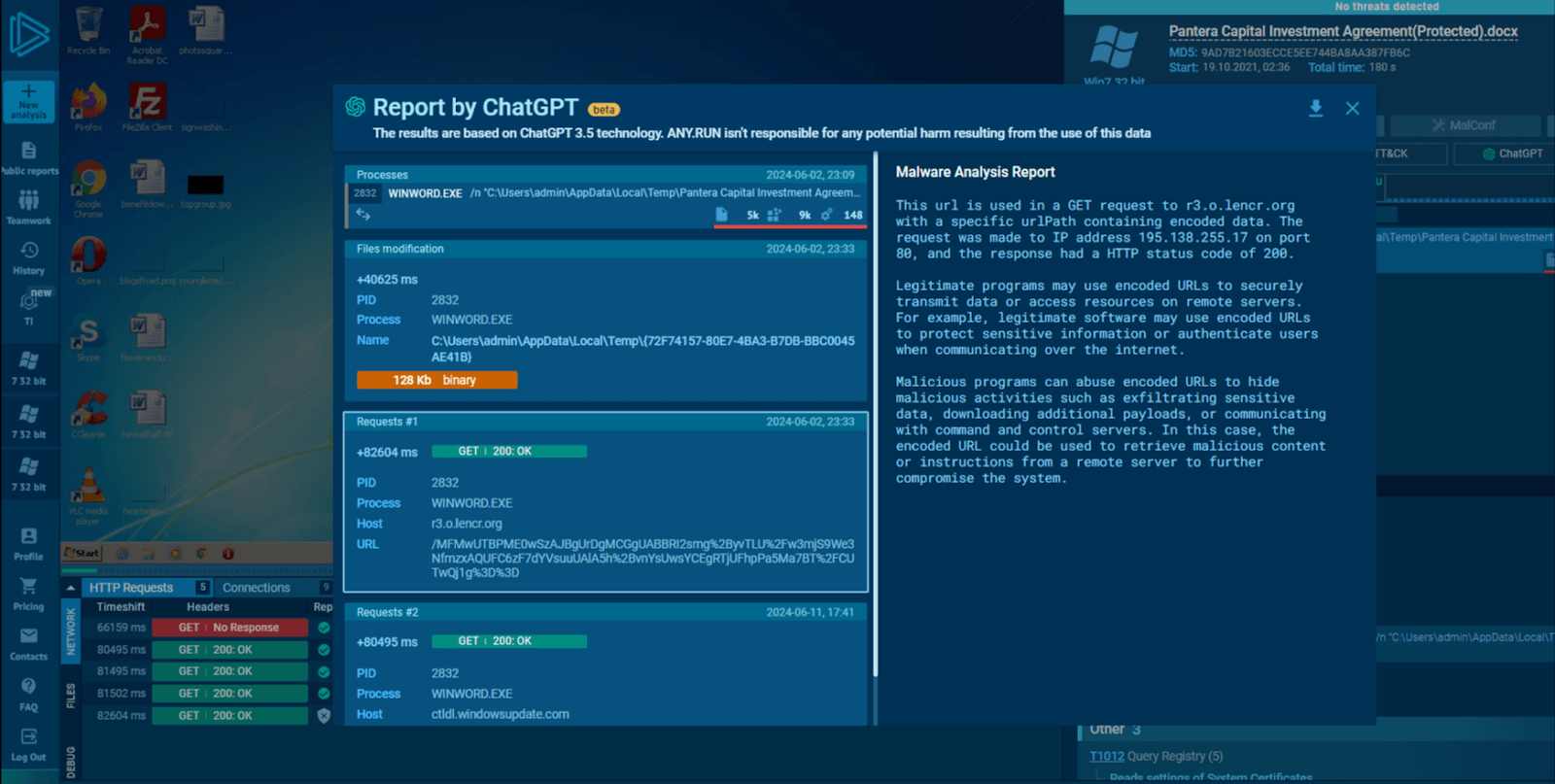This screenshot has width=1555, height=784.
Task: Open the DEBUG vertical tab
Action: (x=70, y=763)
